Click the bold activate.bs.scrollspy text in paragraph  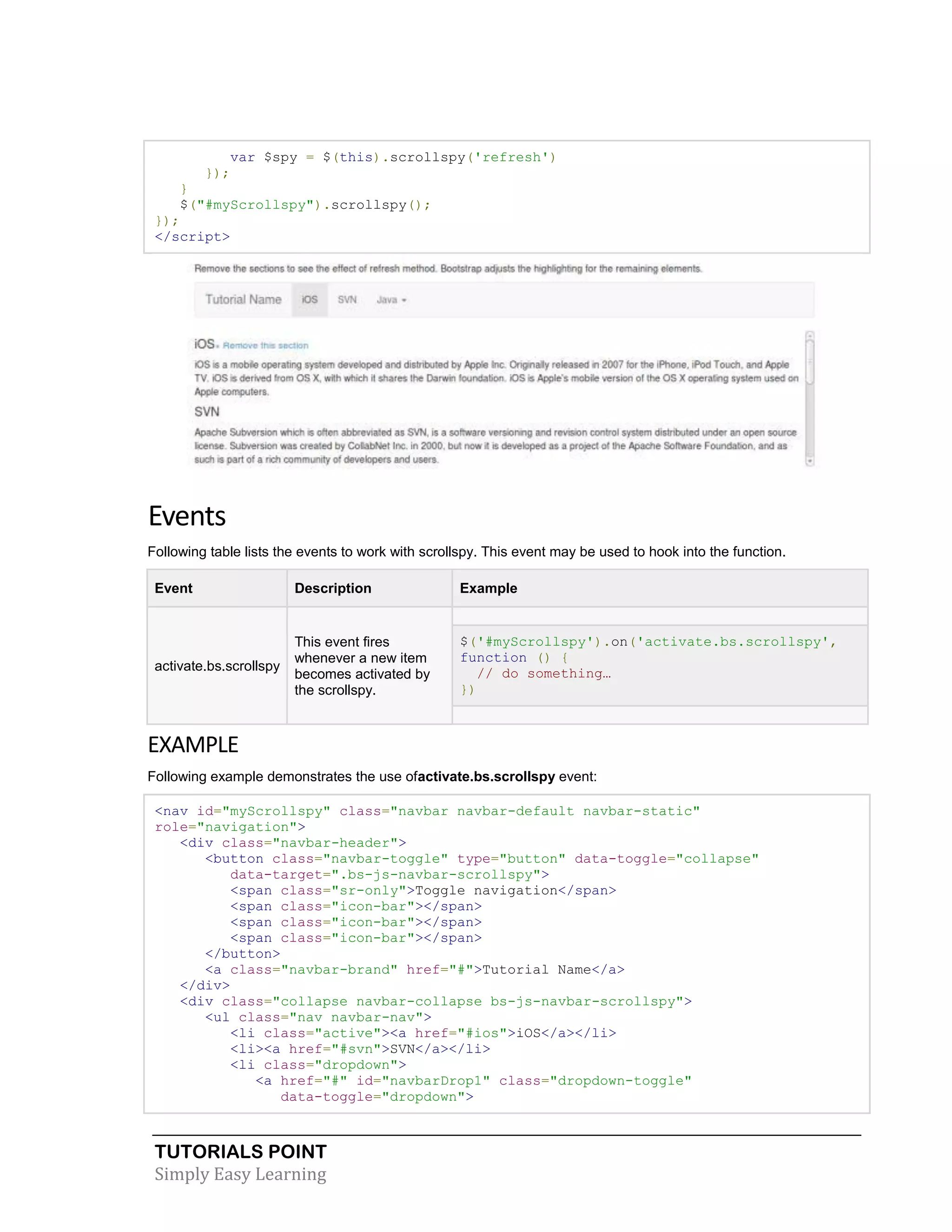point(486,777)
